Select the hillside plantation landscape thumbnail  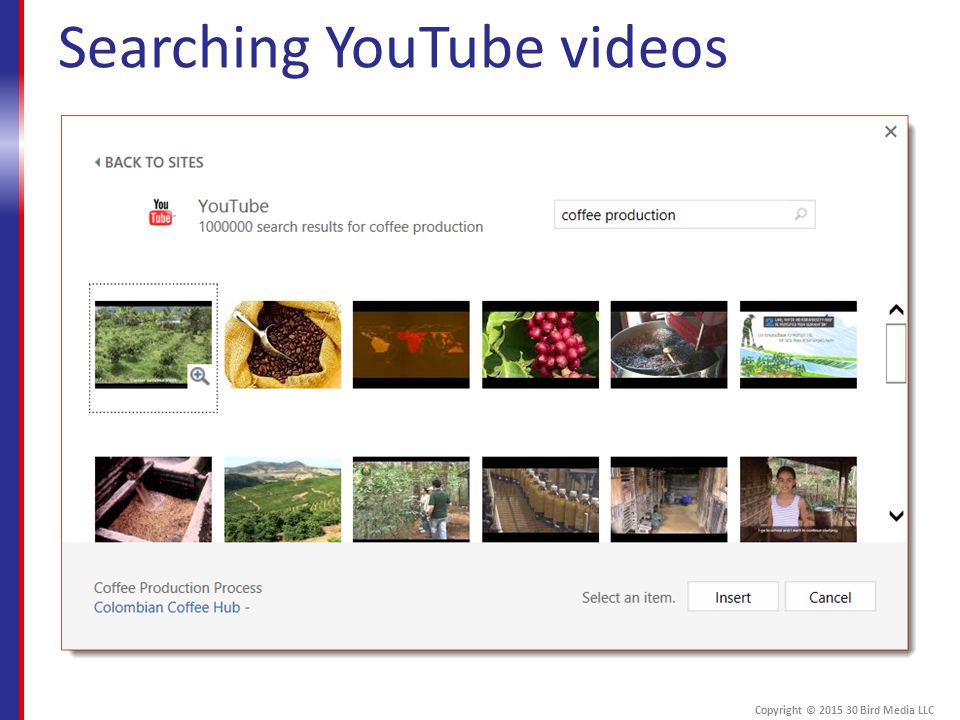[x=282, y=500]
